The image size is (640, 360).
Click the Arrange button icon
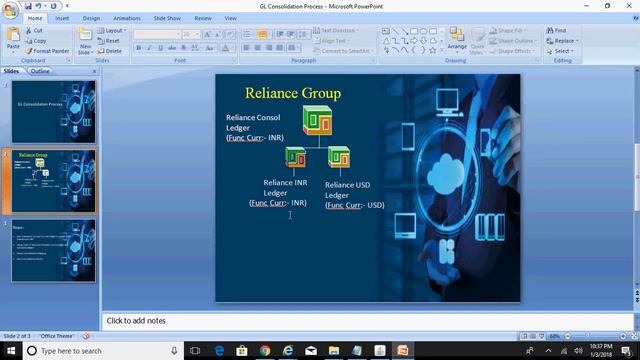pos(457,35)
